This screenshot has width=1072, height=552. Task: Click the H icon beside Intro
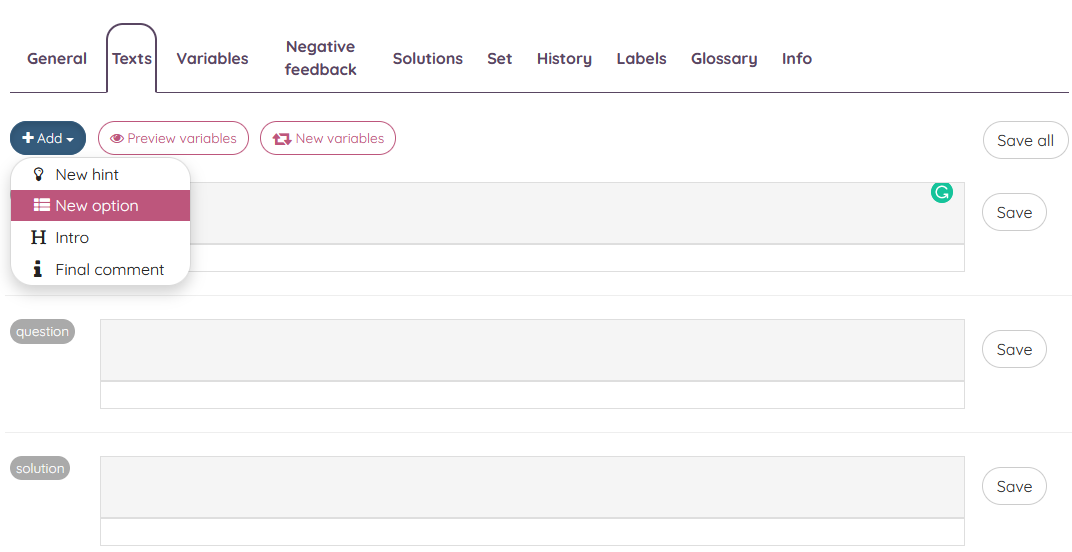point(39,238)
